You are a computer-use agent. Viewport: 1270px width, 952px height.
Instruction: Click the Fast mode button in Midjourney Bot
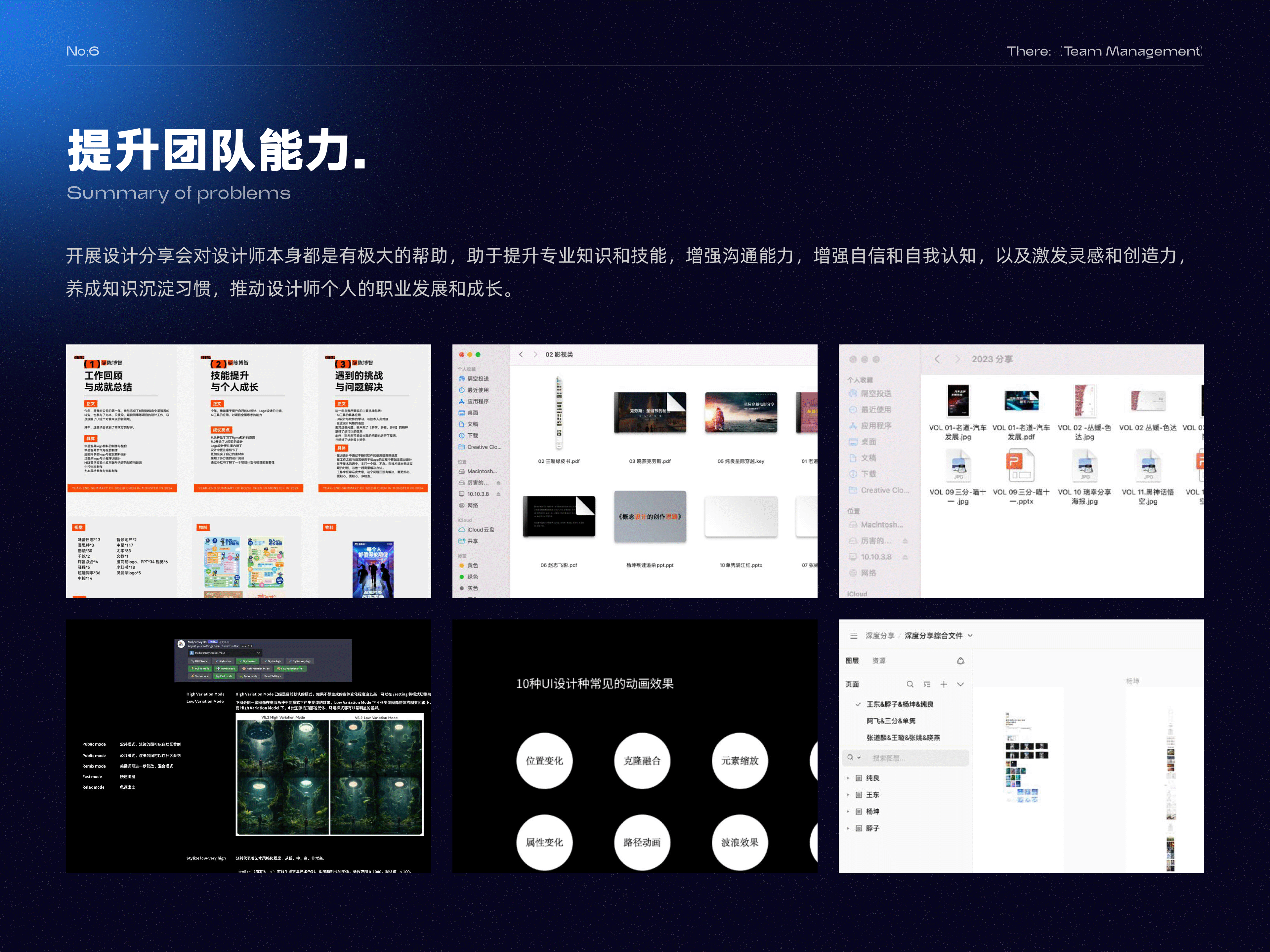coord(225,677)
